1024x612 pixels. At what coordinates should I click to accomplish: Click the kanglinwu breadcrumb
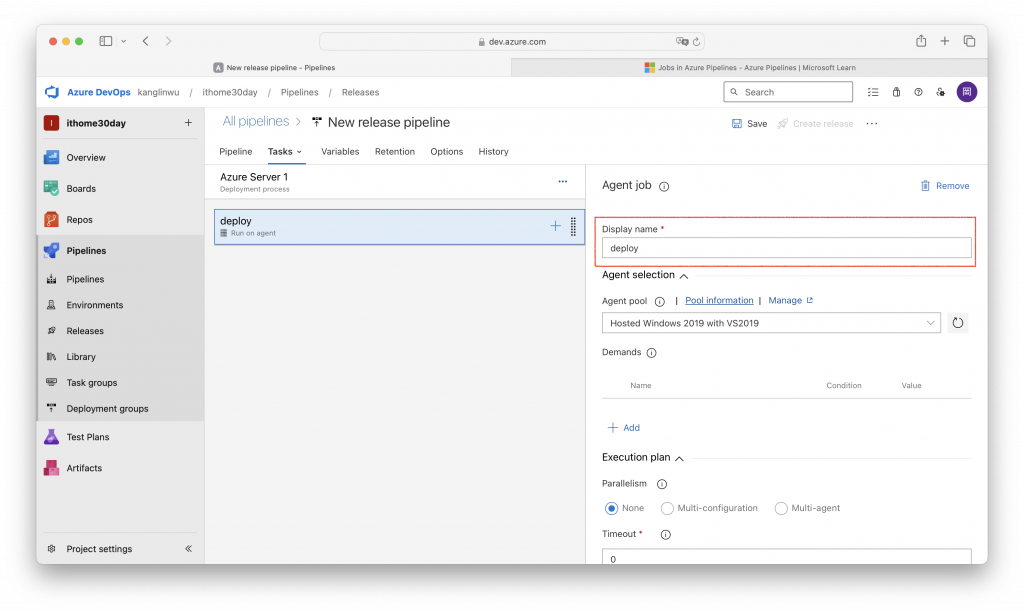pos(158,92)
